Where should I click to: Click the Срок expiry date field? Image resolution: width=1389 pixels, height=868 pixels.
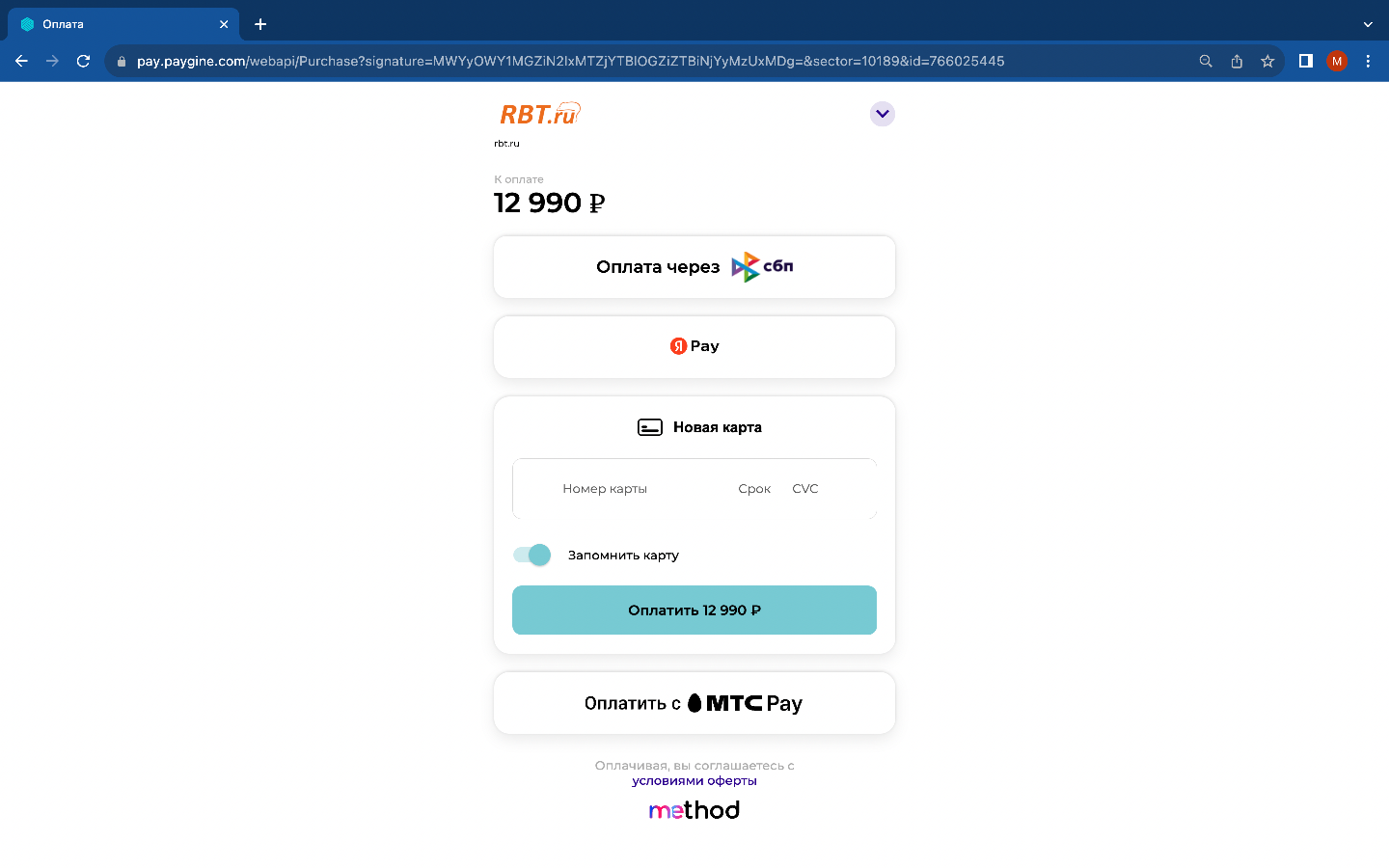(x=754, y=489)
